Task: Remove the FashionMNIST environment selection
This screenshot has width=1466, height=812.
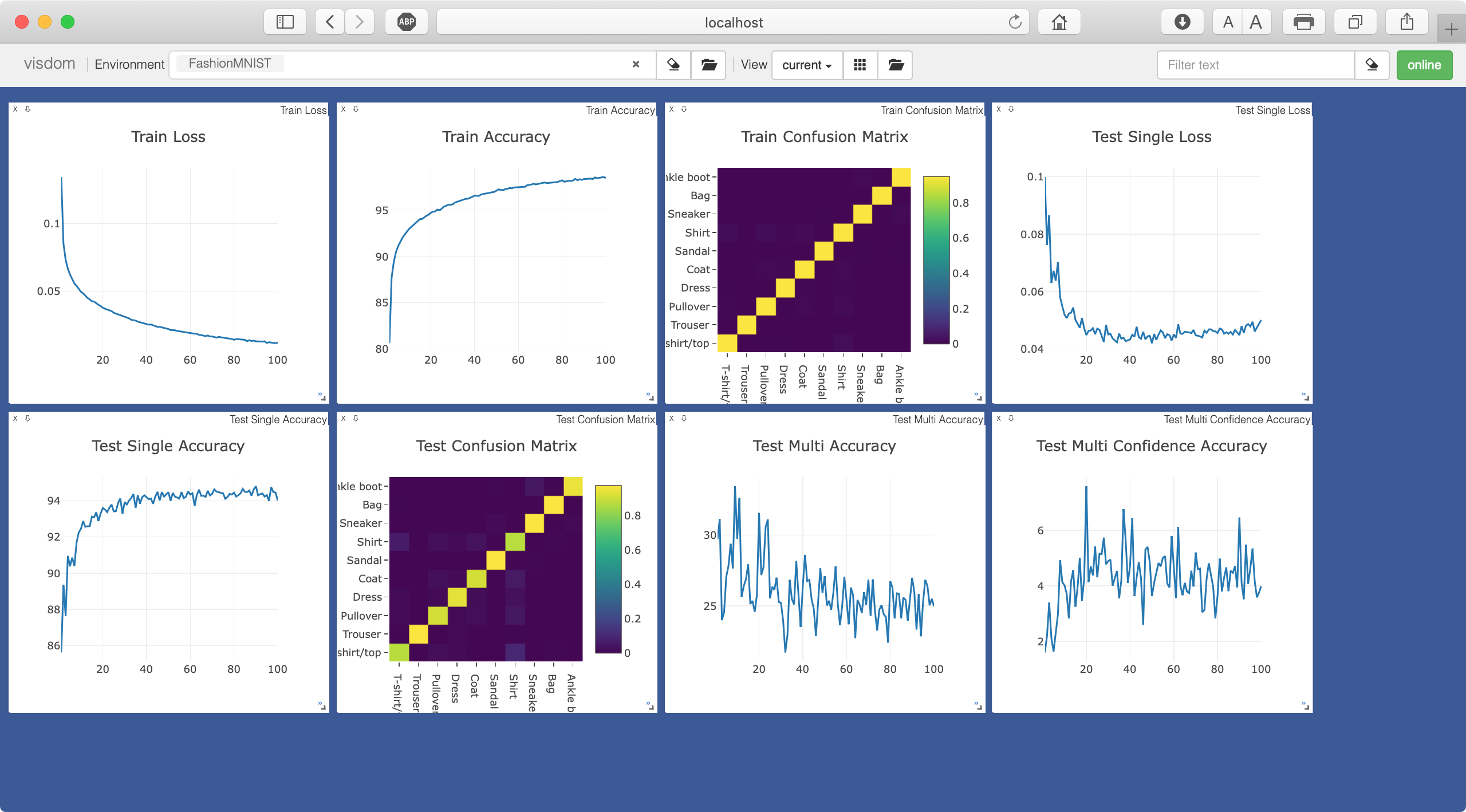Action: [x=636, y=64]
